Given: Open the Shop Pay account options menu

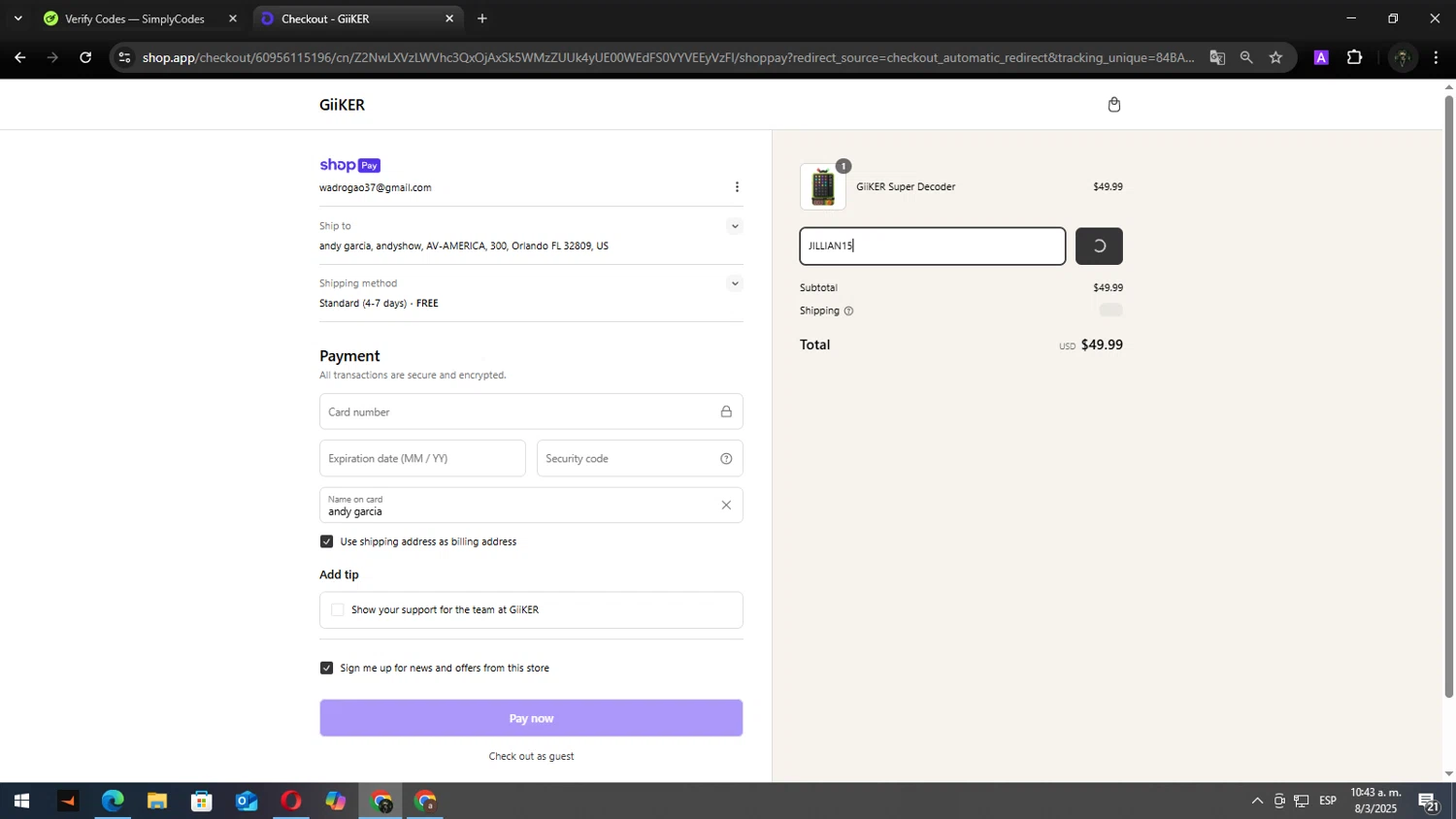Looking at the screenshot, I should [737, 187].
